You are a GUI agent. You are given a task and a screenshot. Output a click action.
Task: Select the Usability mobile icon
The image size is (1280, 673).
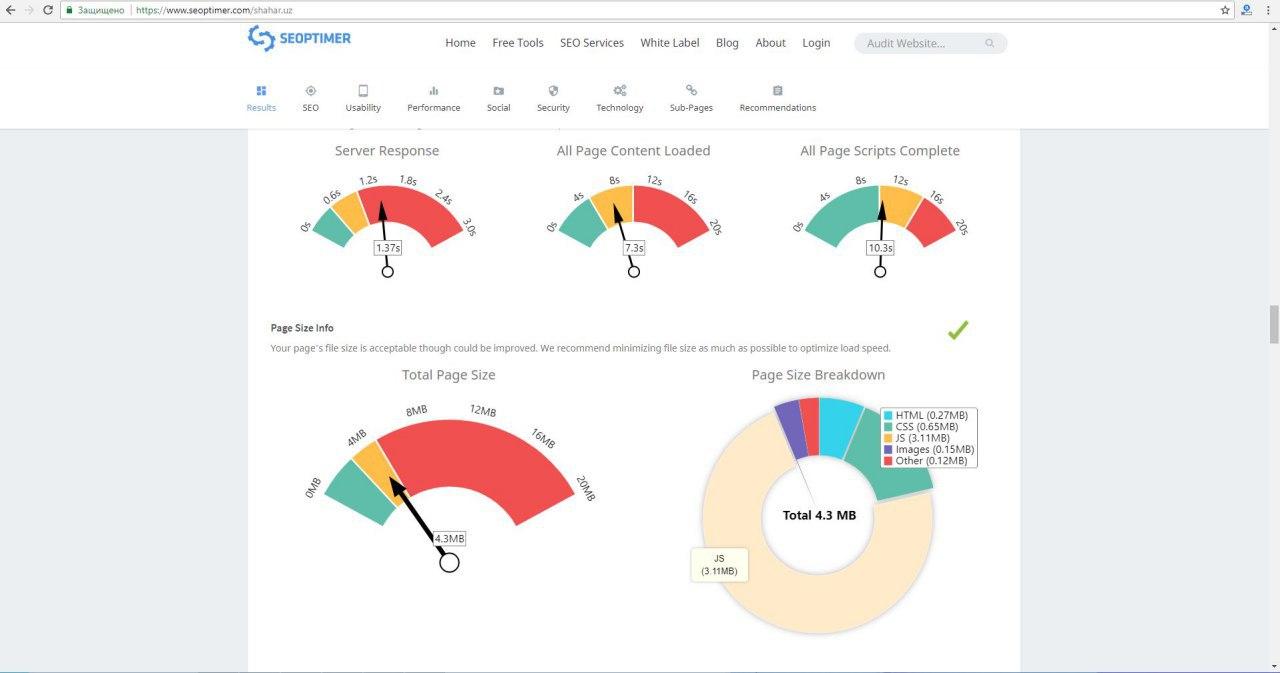[x=363, y=90]
